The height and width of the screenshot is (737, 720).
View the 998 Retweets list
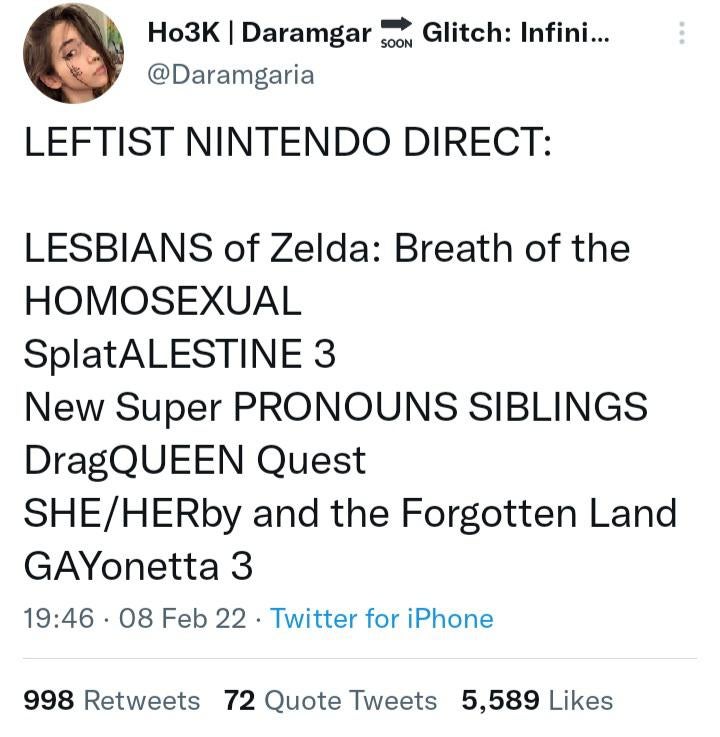(x=112, y=700)
